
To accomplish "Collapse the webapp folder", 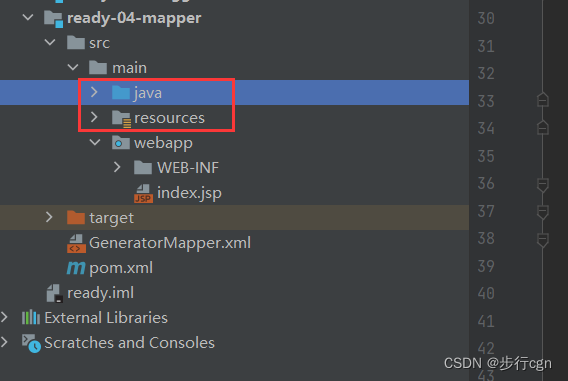I will click(95, 142).
